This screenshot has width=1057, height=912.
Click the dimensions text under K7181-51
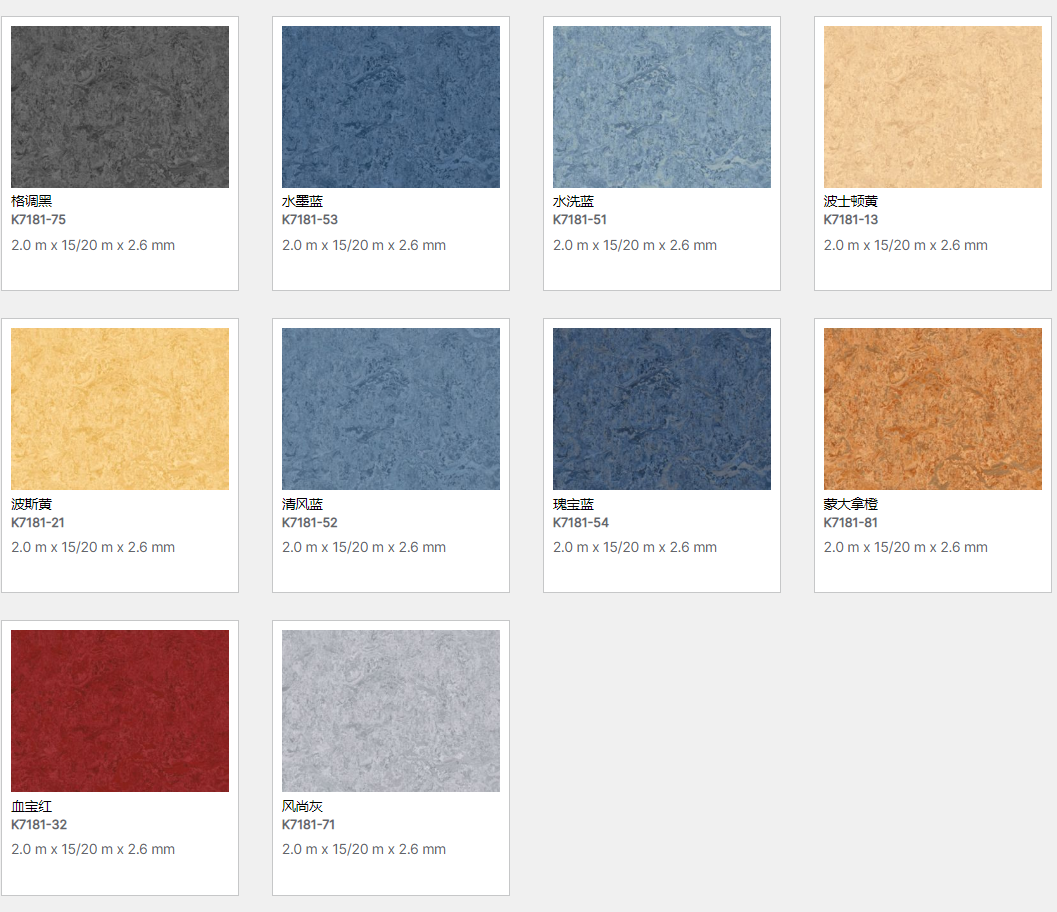click(635, 245)
